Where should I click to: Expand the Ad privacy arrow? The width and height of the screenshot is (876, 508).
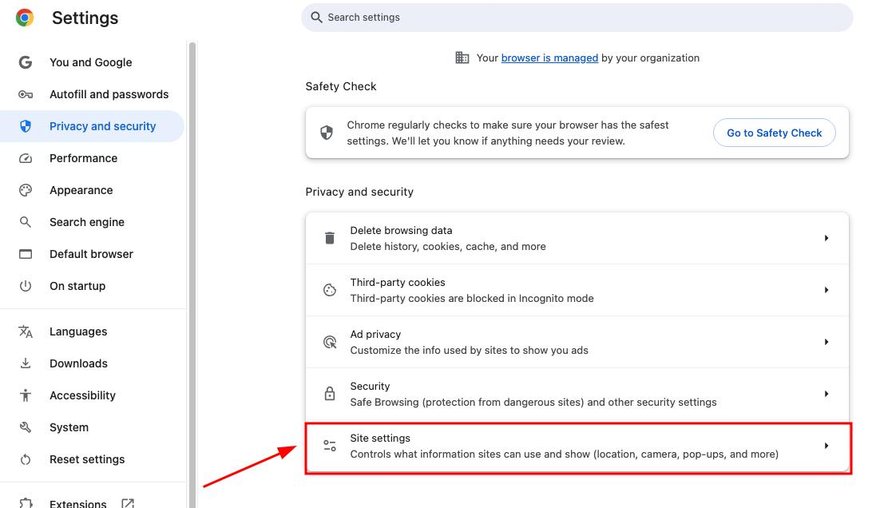(826, 341)
